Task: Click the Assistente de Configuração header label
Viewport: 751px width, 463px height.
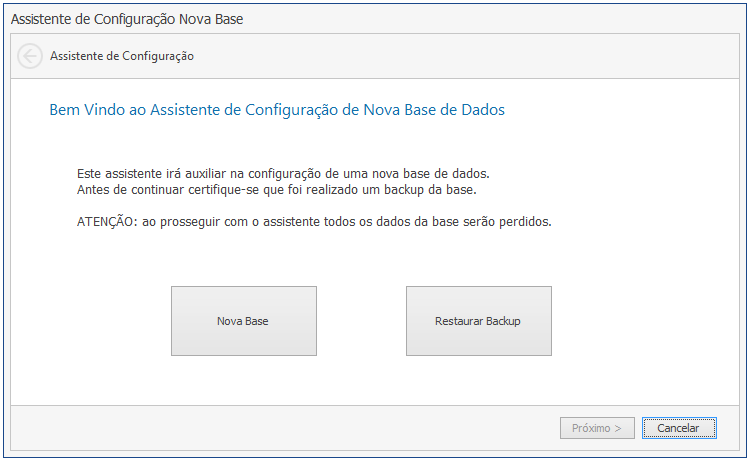Action: 122,56
